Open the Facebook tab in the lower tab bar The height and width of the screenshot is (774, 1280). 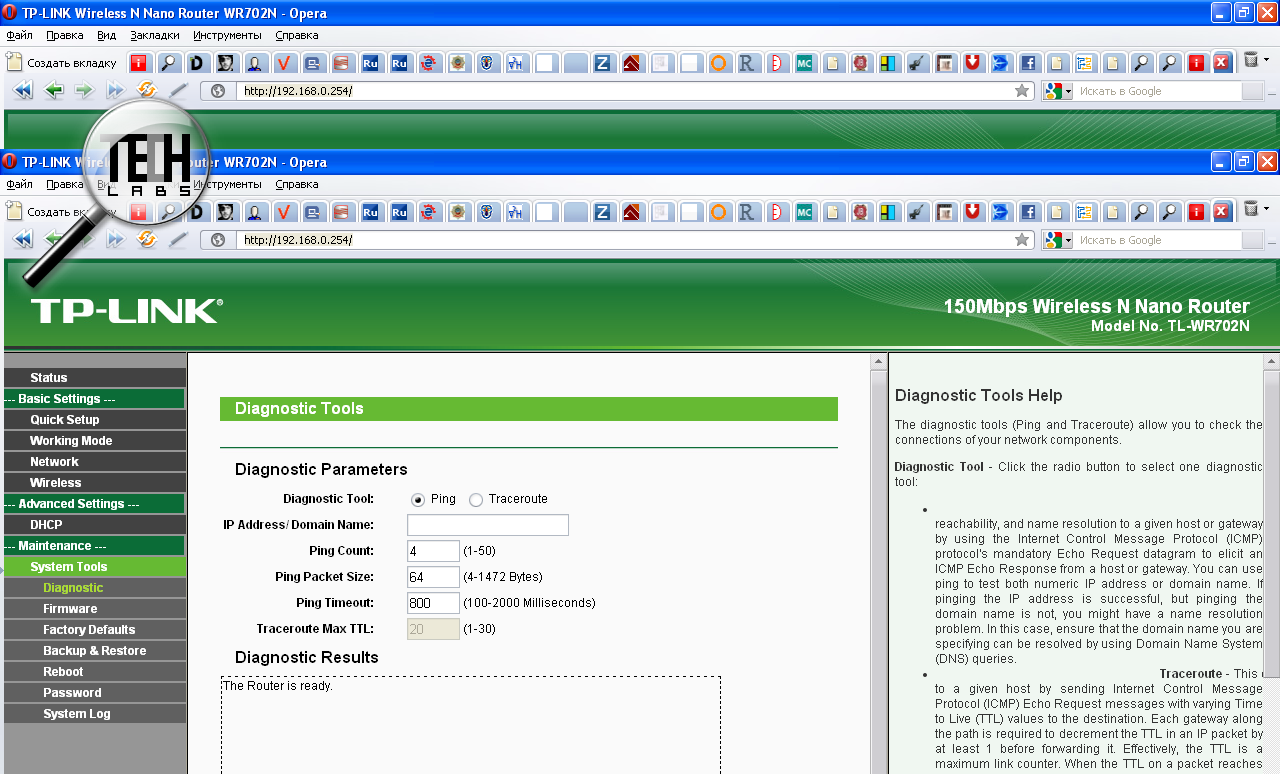coord(1027,212)
